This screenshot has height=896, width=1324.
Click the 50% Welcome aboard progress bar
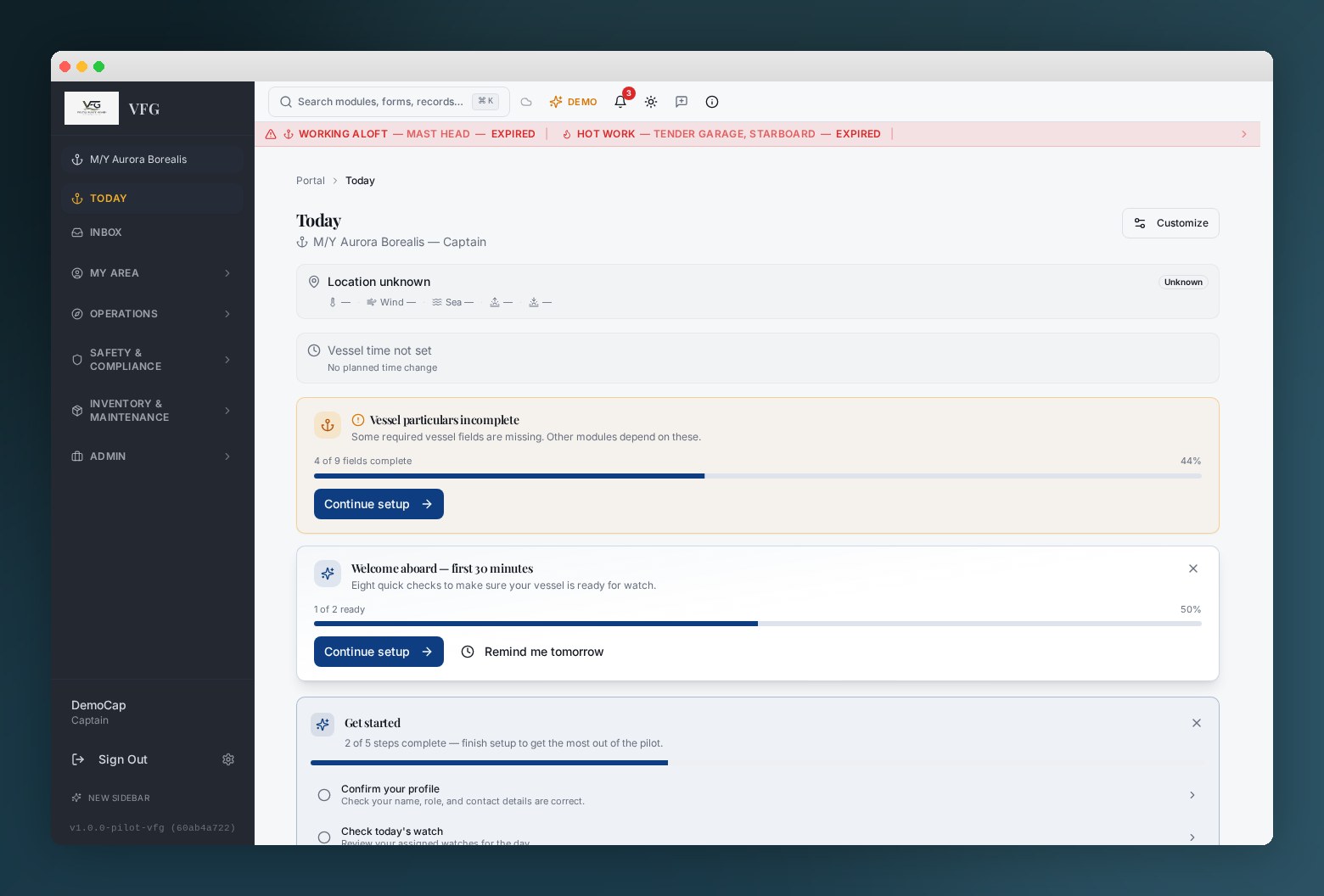tap(758, 624)
